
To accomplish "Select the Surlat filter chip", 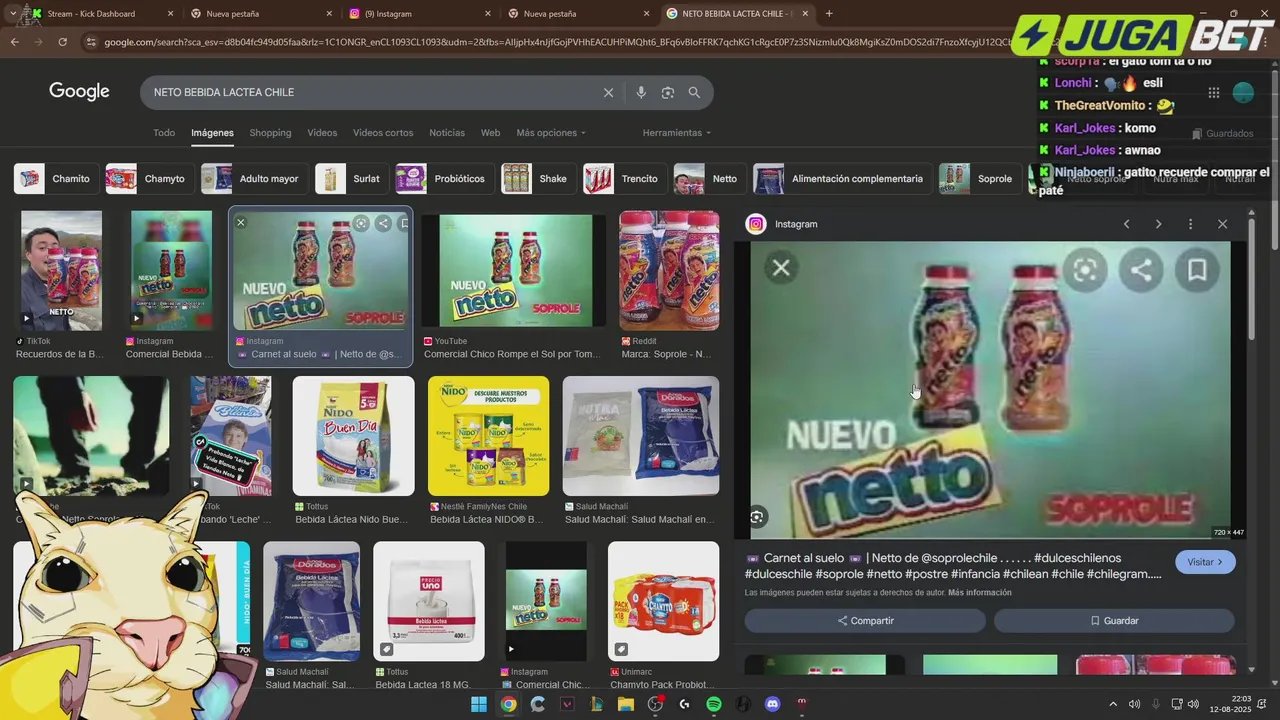I will [x=351, y=179].
